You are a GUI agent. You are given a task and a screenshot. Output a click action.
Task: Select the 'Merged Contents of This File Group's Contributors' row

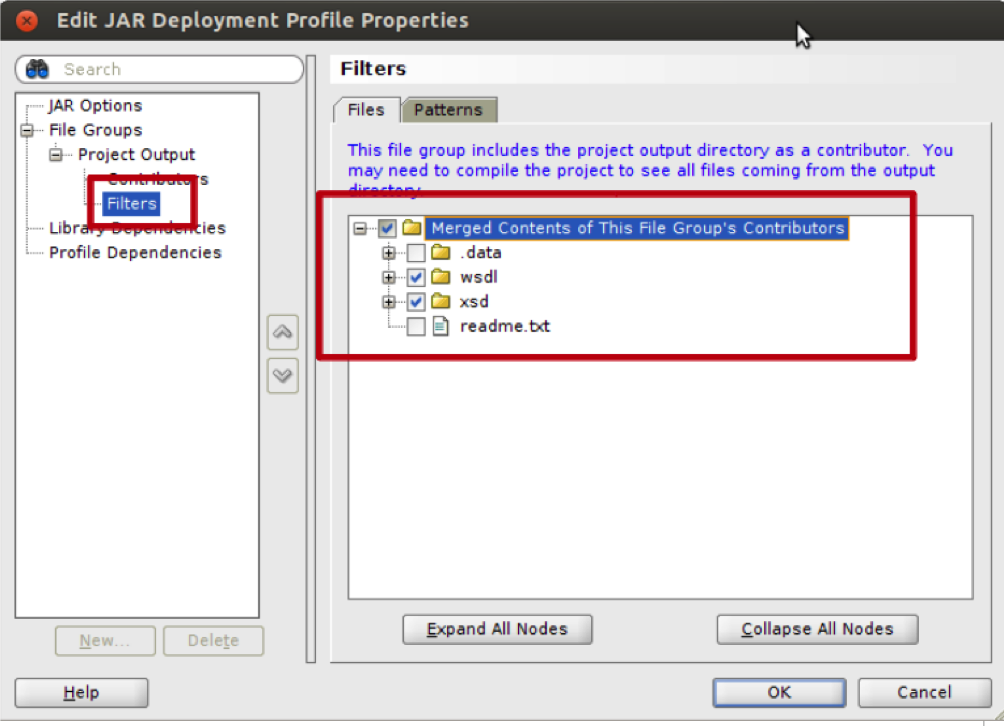[x=638, y=228]
